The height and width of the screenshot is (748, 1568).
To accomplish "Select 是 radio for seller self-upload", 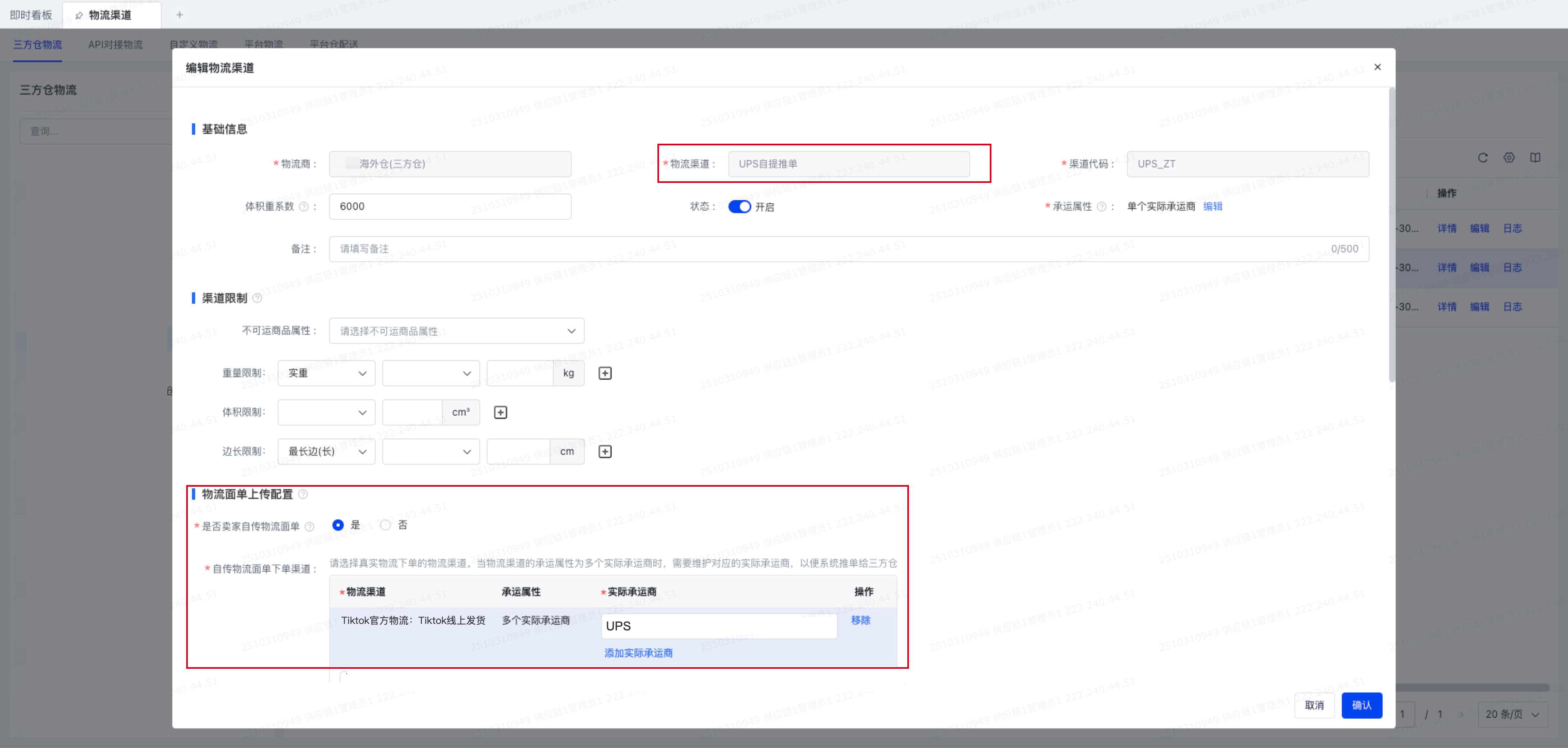I will (x=338, y=525).
